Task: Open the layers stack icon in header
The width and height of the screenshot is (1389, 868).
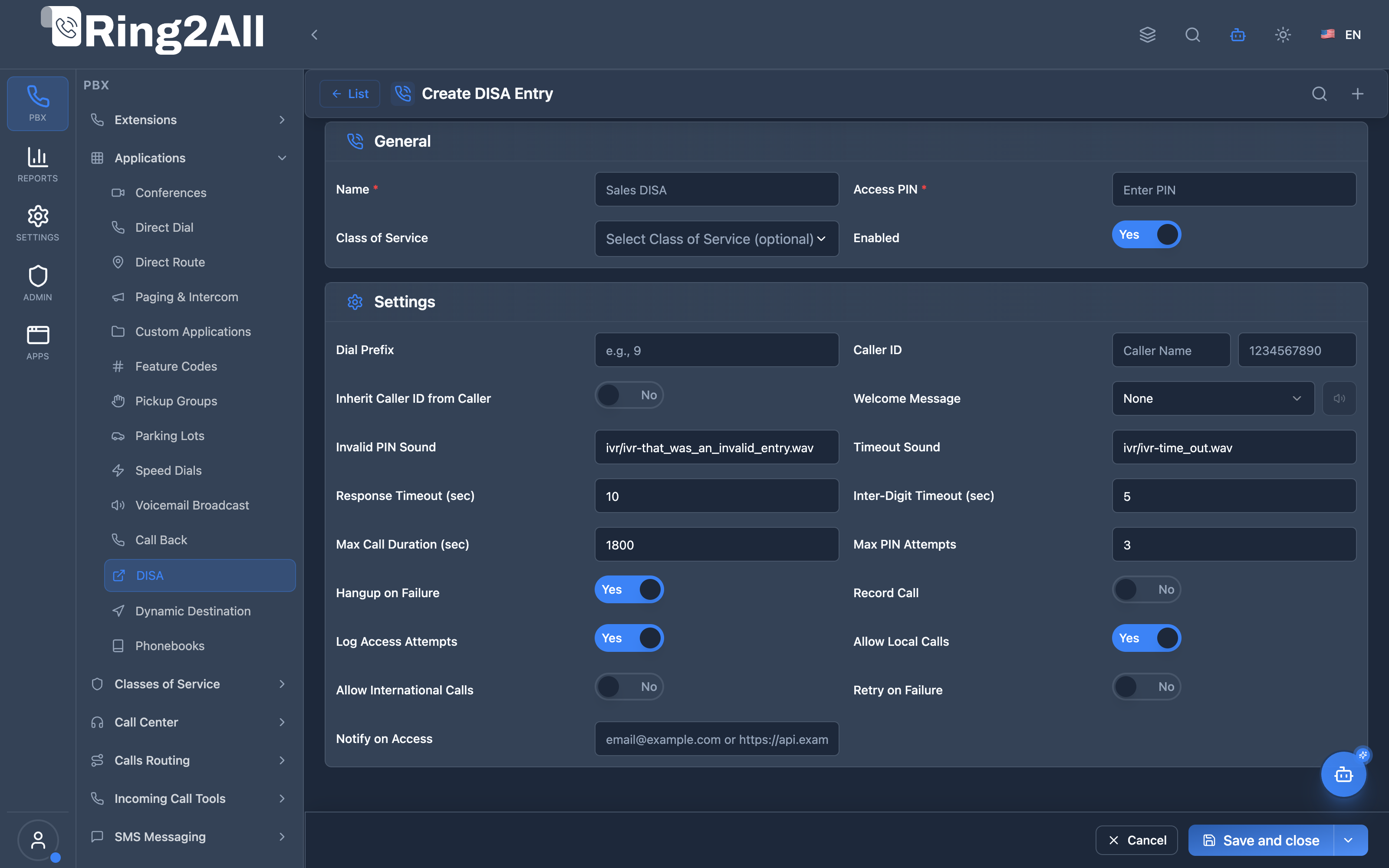Action: click(1147, 35)
